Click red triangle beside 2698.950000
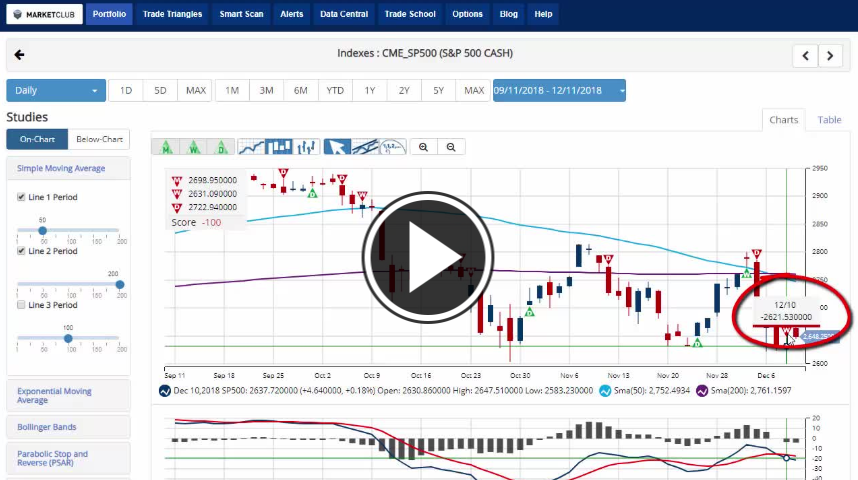Image resolution: width=858 pixels, height=480 pixels. [x=177, y=181]
